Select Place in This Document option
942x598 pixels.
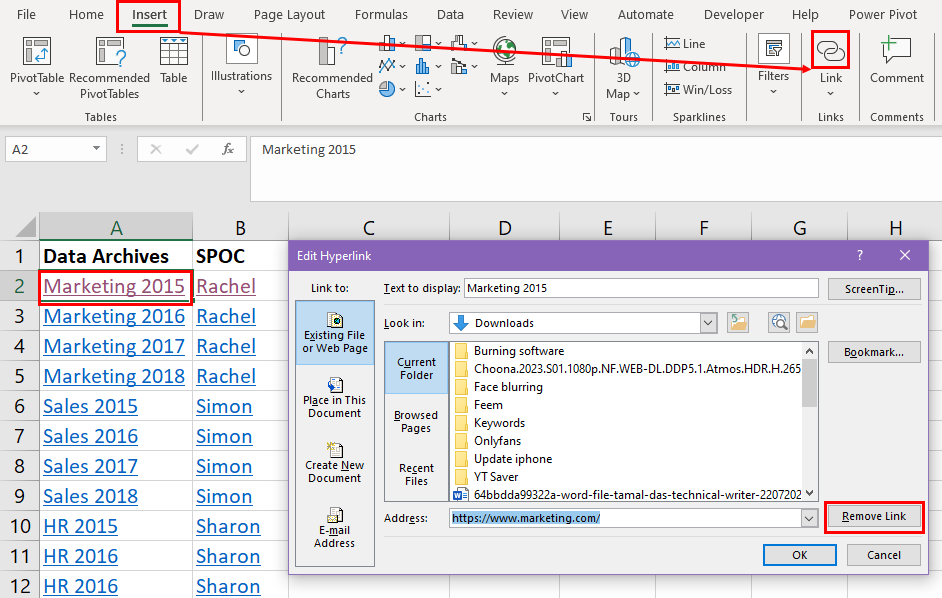pyautogui.click(x=335, y=398)
